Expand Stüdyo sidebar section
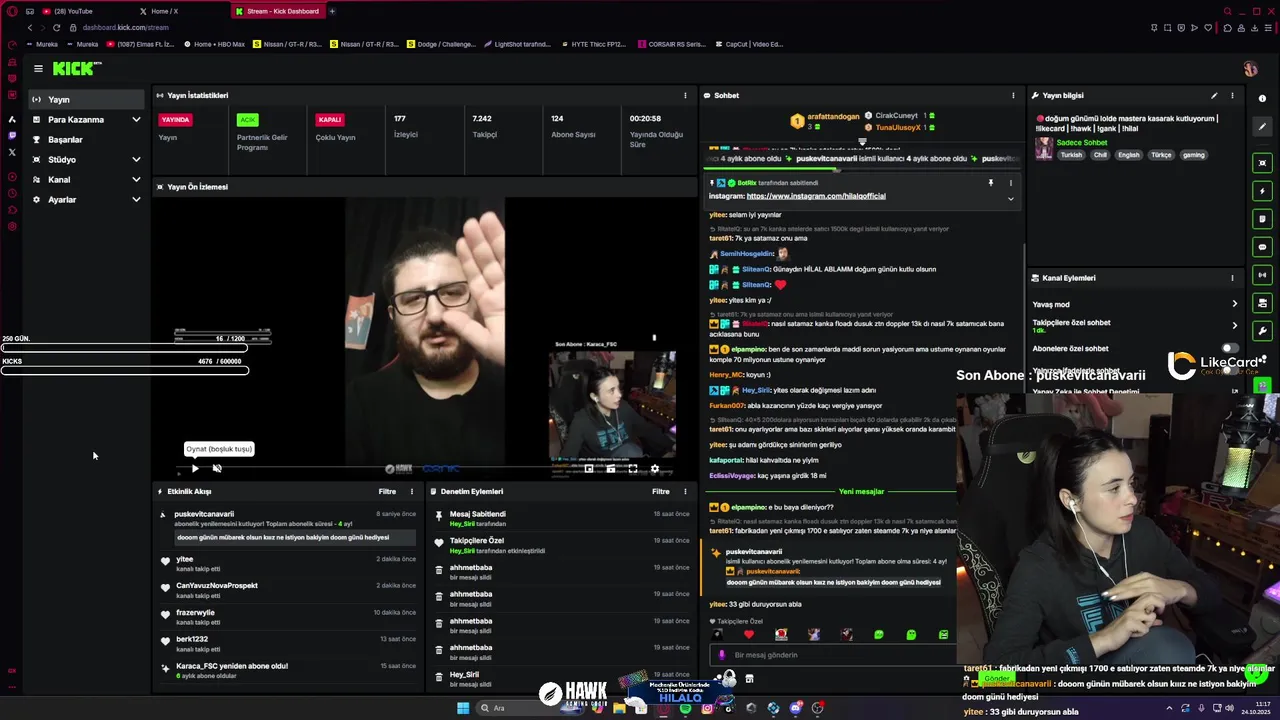1280x720 pixels. 136,160
